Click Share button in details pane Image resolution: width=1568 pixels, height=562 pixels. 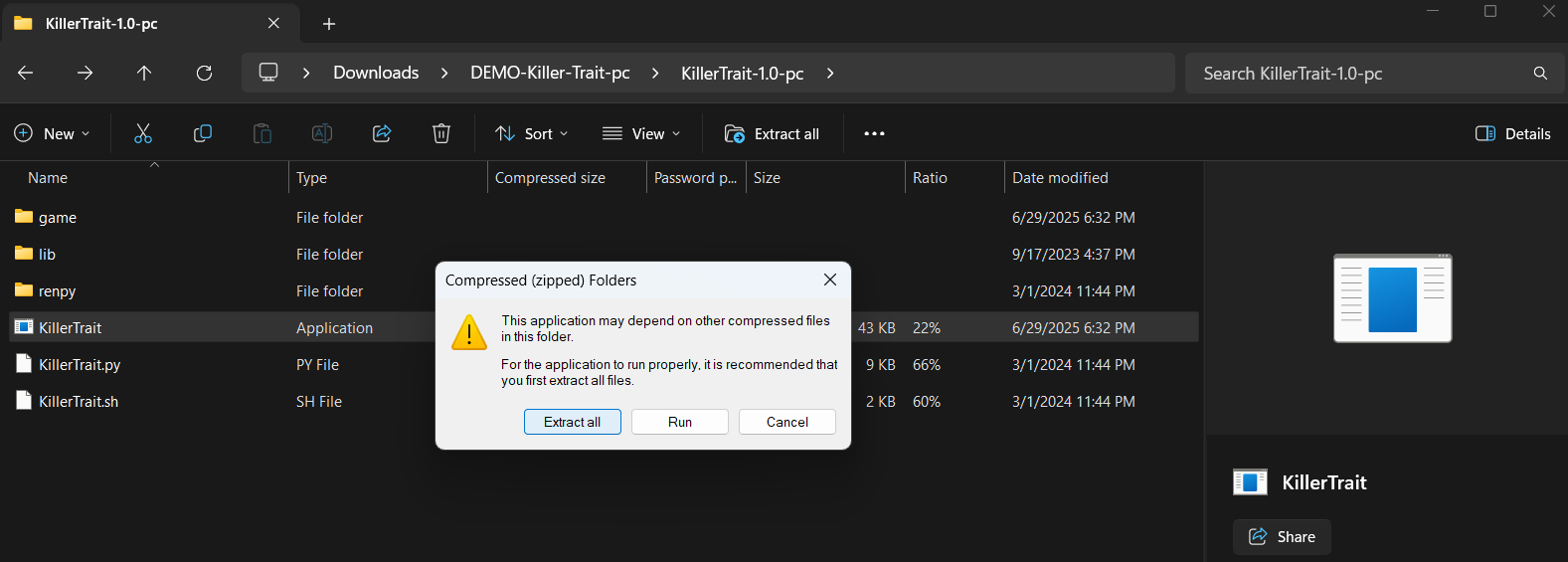[x=1282, y=536]
